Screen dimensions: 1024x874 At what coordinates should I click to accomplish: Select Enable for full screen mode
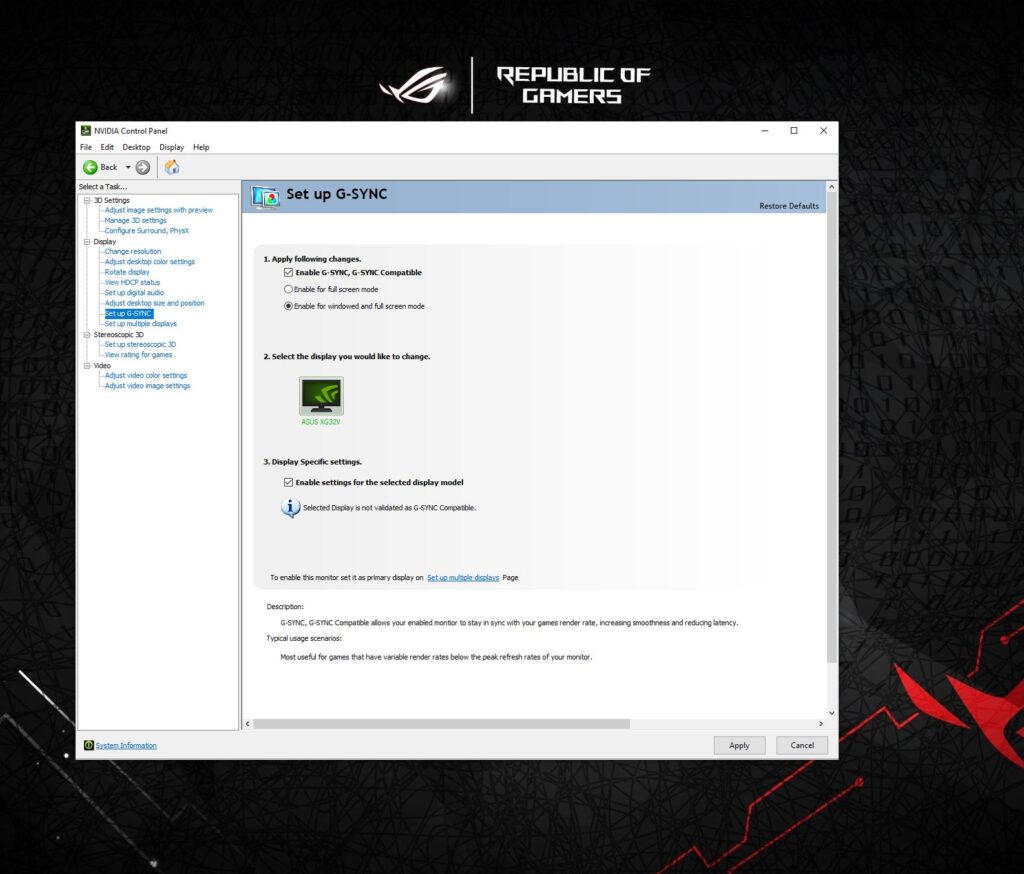[288, 289]
